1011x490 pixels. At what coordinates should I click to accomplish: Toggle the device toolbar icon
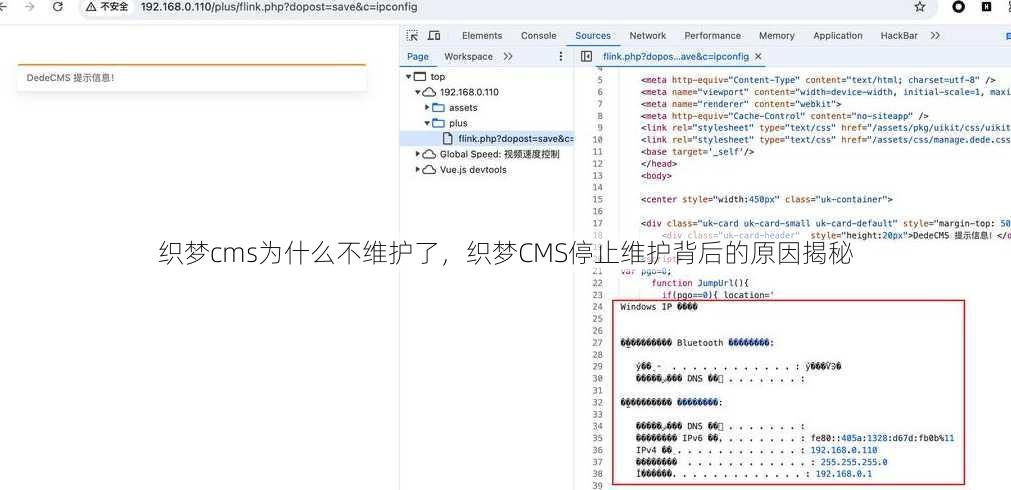434,35
